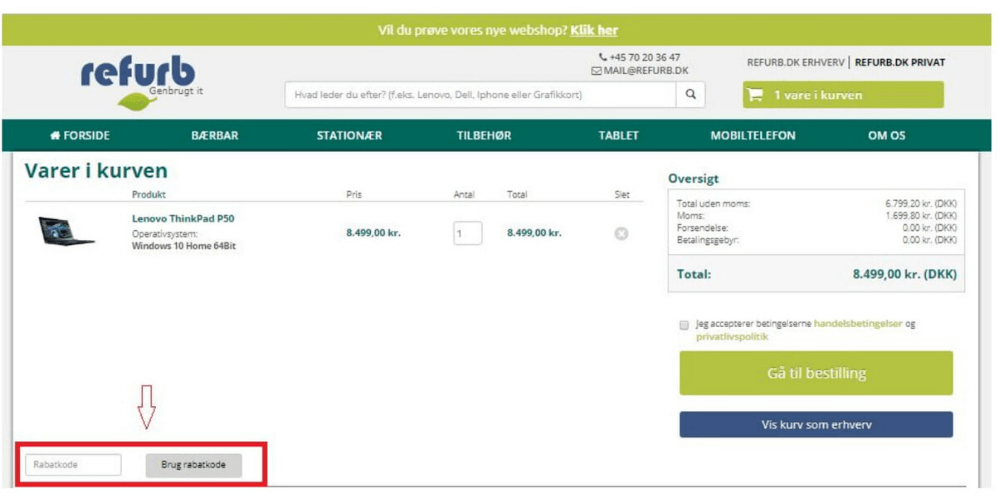The image size is (1000, 500).
Task: Accept the terms checkbox
Action: click(x=684, y=325)
